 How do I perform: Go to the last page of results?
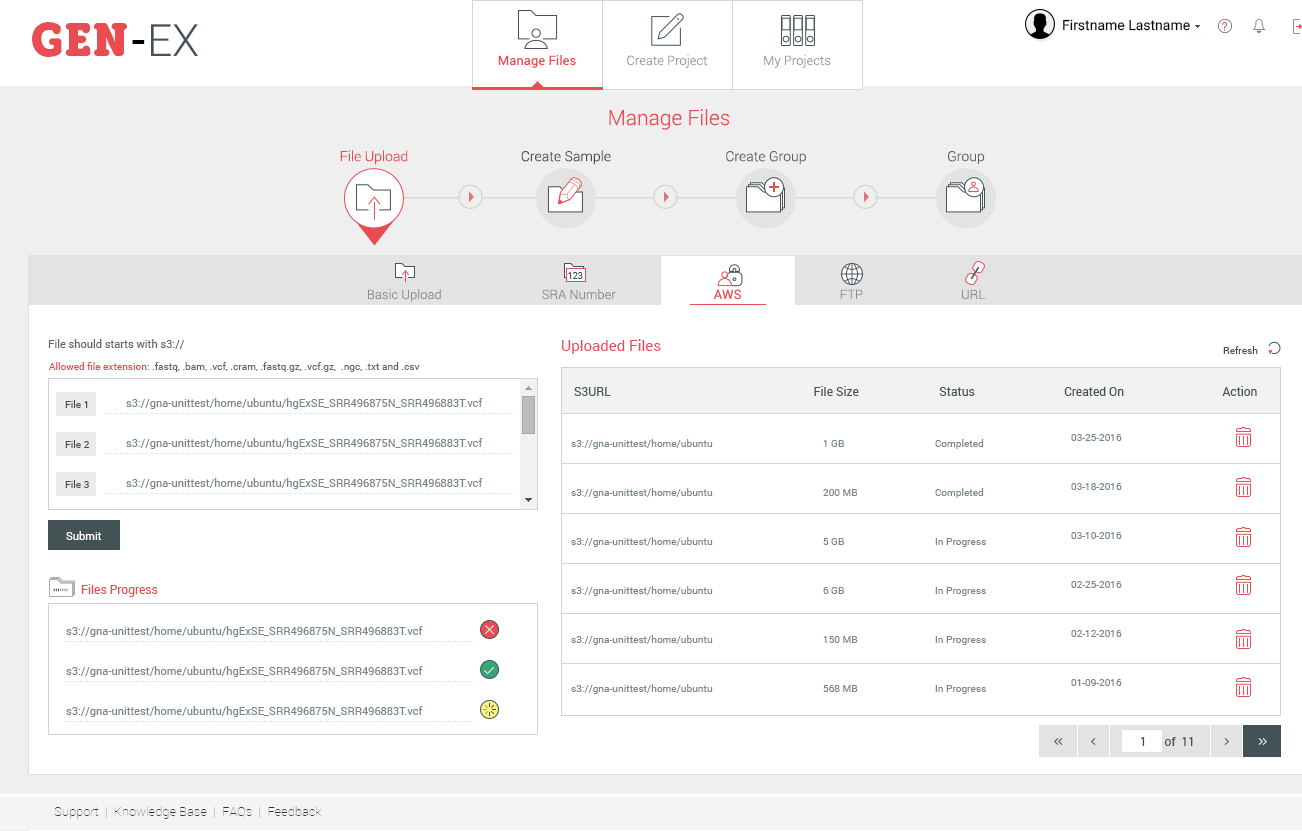(1261, 741)
